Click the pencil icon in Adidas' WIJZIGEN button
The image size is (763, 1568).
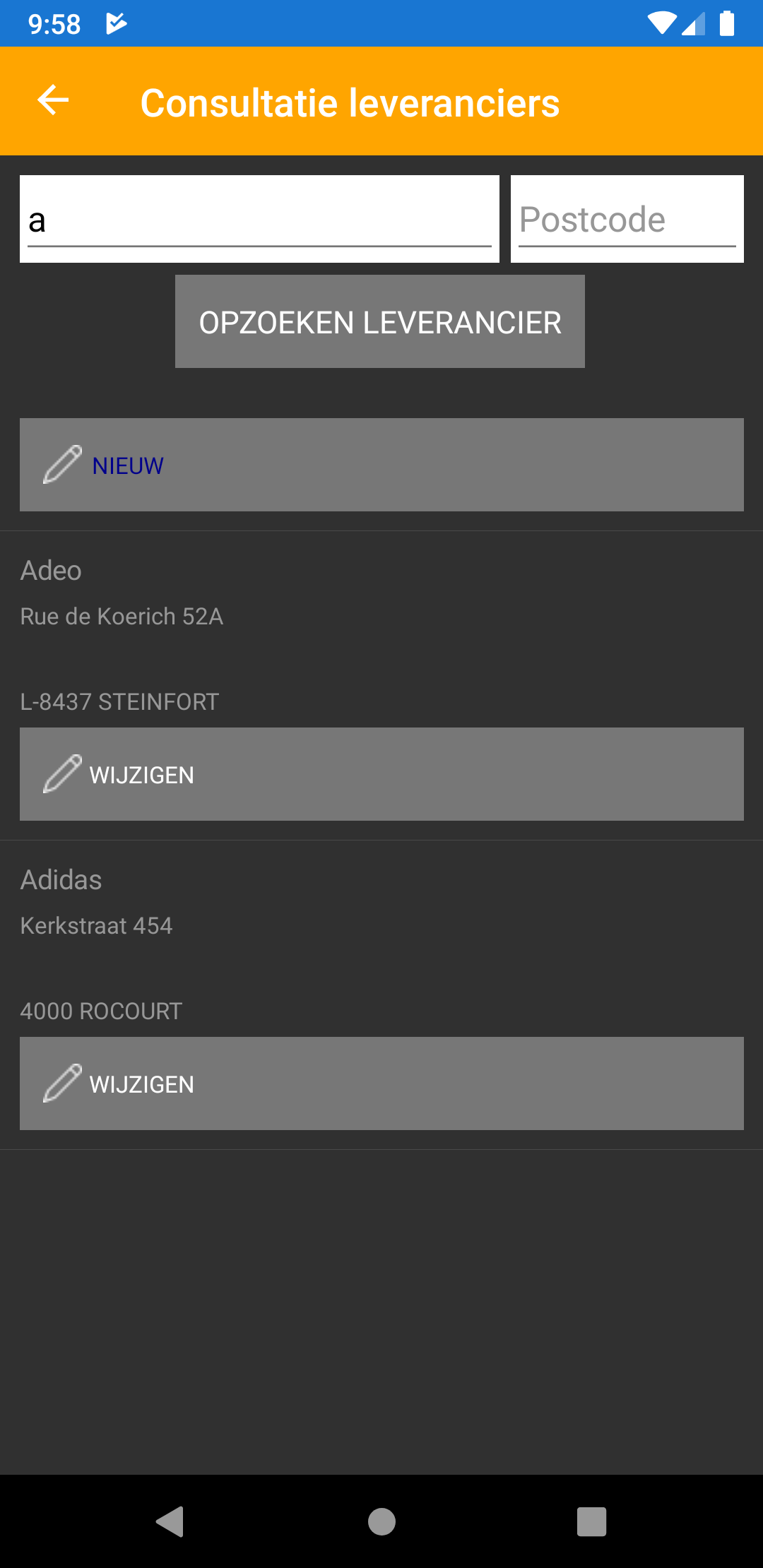pyautogui.click(x=62, y=1083)
